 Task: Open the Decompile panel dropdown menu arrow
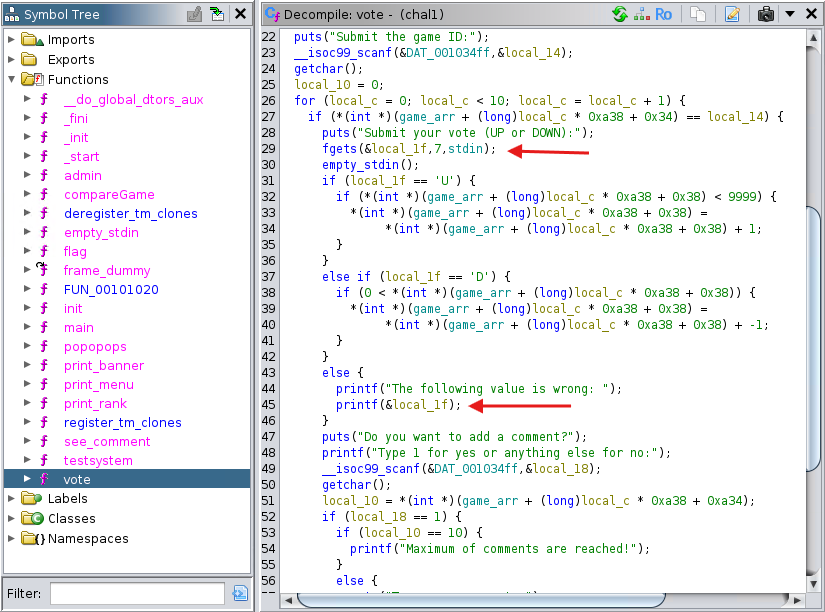pos(790,14)
